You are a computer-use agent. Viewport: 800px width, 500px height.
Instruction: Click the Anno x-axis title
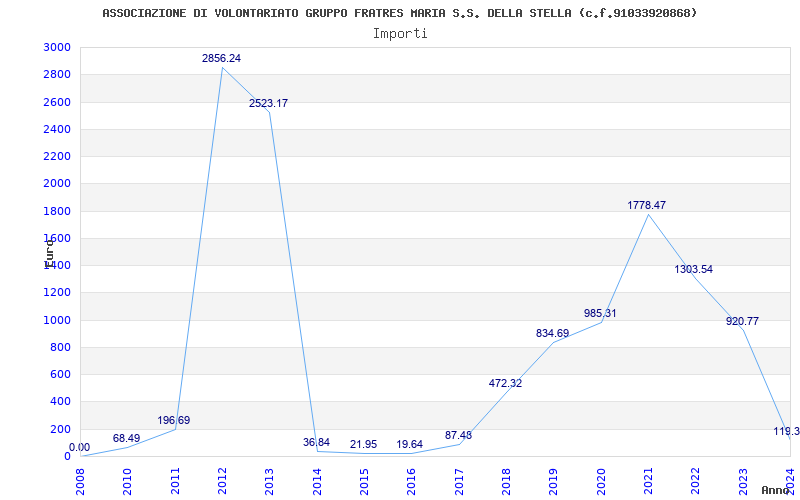click(776, 490)
